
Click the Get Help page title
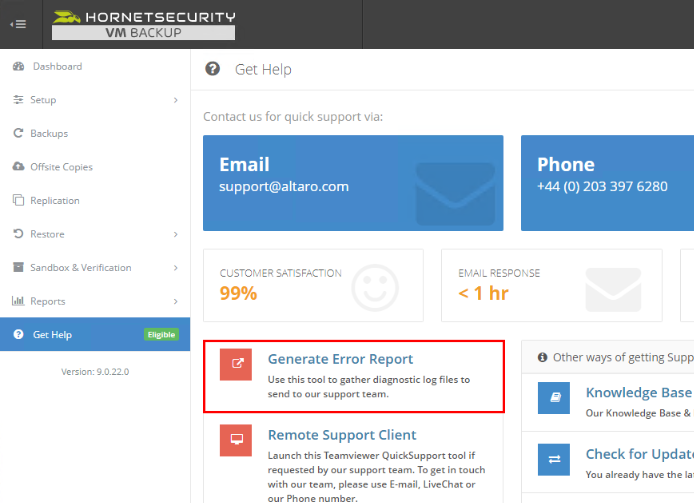[x=263, y=70]
